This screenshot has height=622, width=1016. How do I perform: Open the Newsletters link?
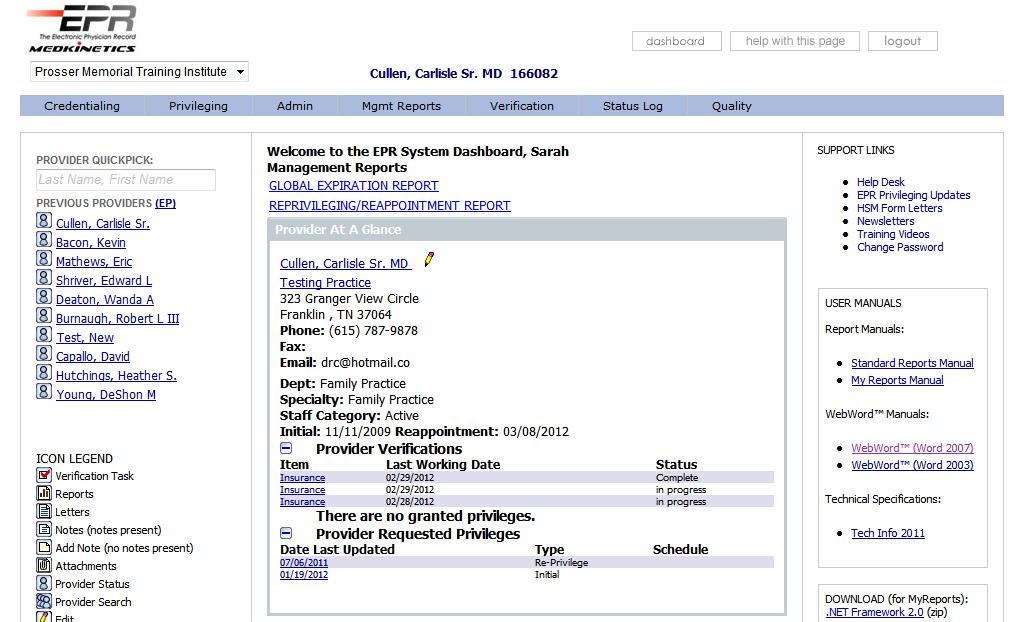885,221
